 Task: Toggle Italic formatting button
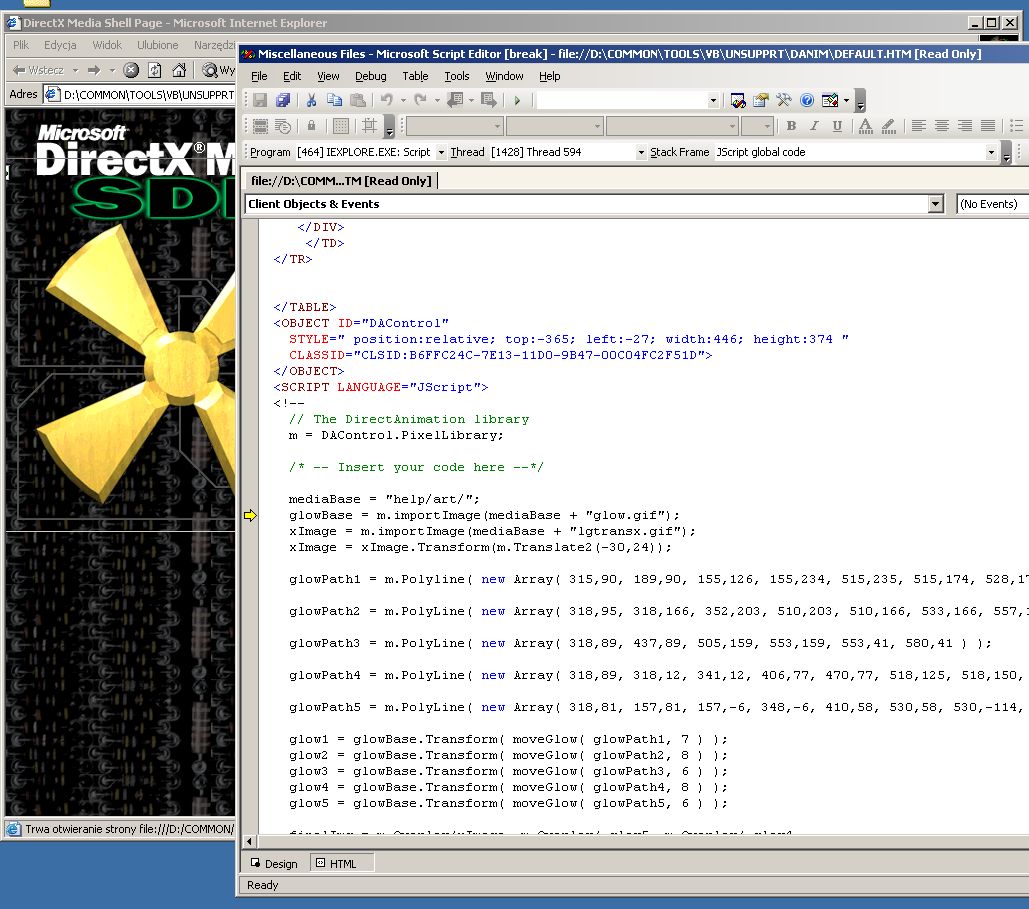(x=814, y=126)
